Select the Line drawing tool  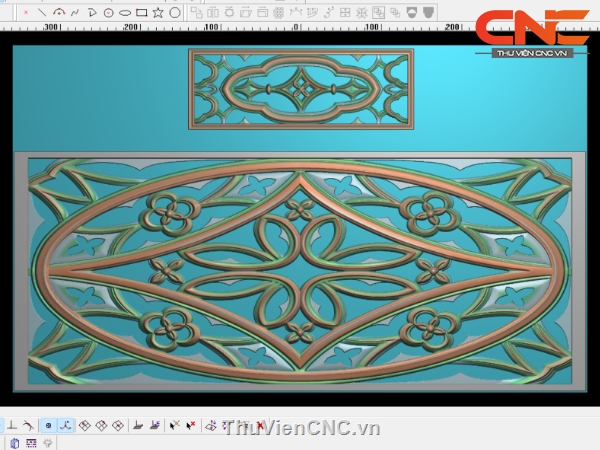tap(42, 13)
